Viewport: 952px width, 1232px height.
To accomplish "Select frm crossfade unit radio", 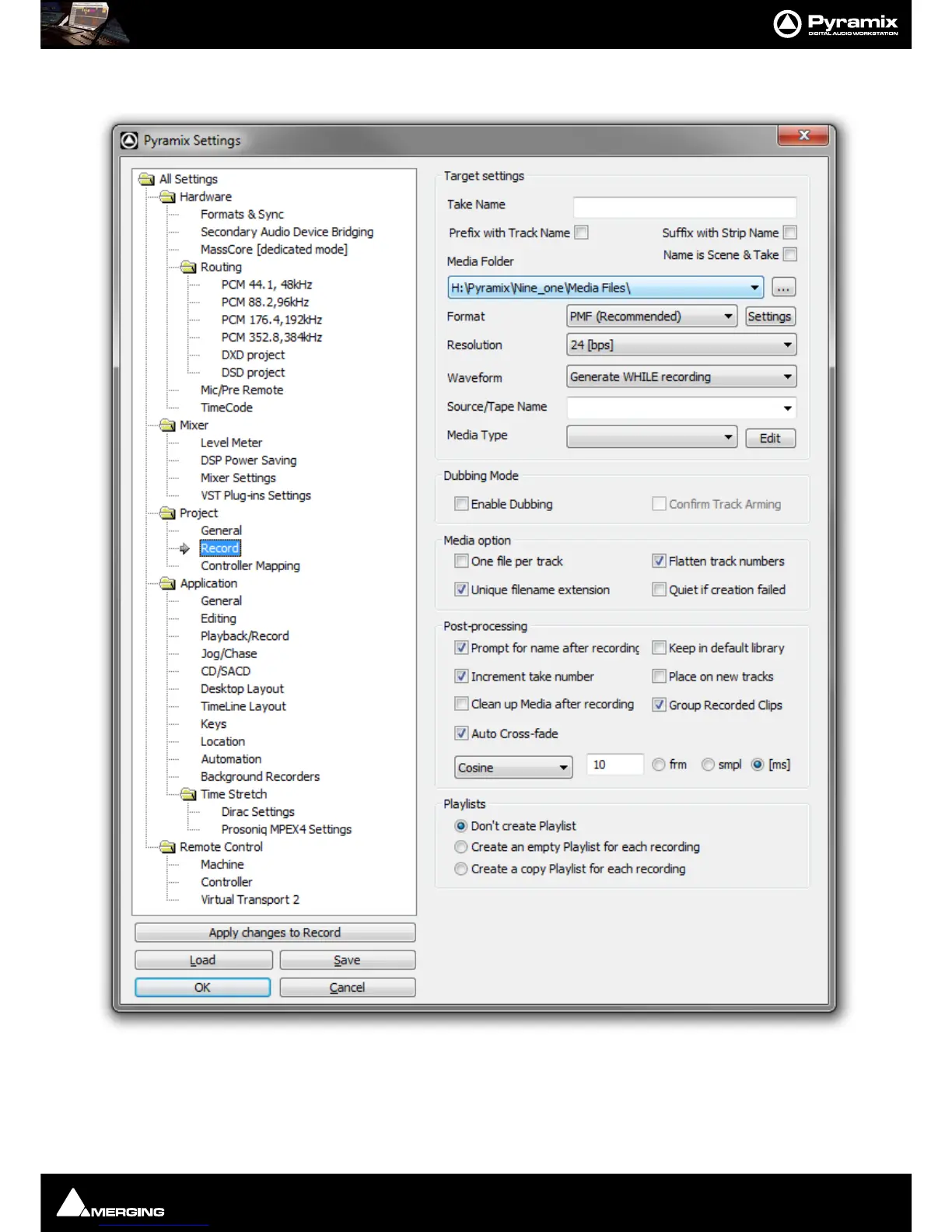I will pyautogui.click(x=659, y=765).
